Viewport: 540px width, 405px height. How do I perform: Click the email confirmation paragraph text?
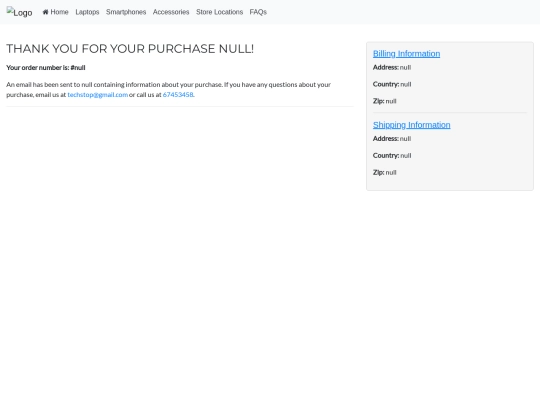(x=168, y=90)
